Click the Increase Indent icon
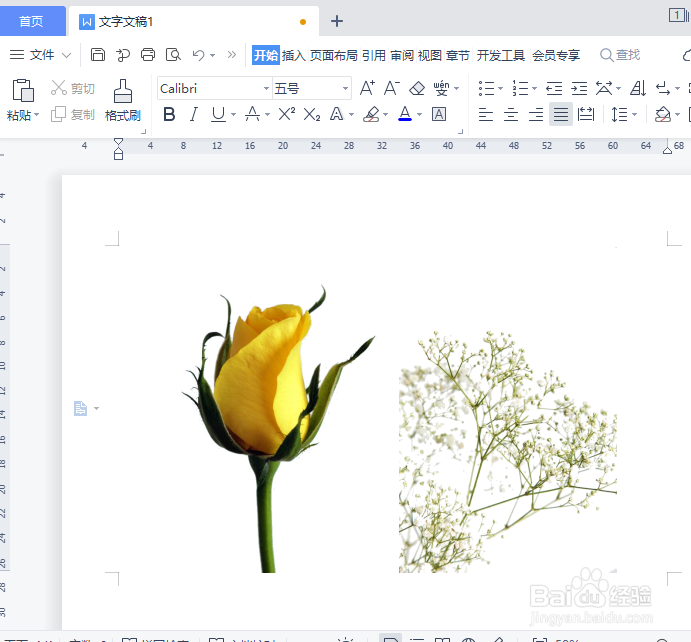This screenshot has height=642, width=691. [579, 88]
